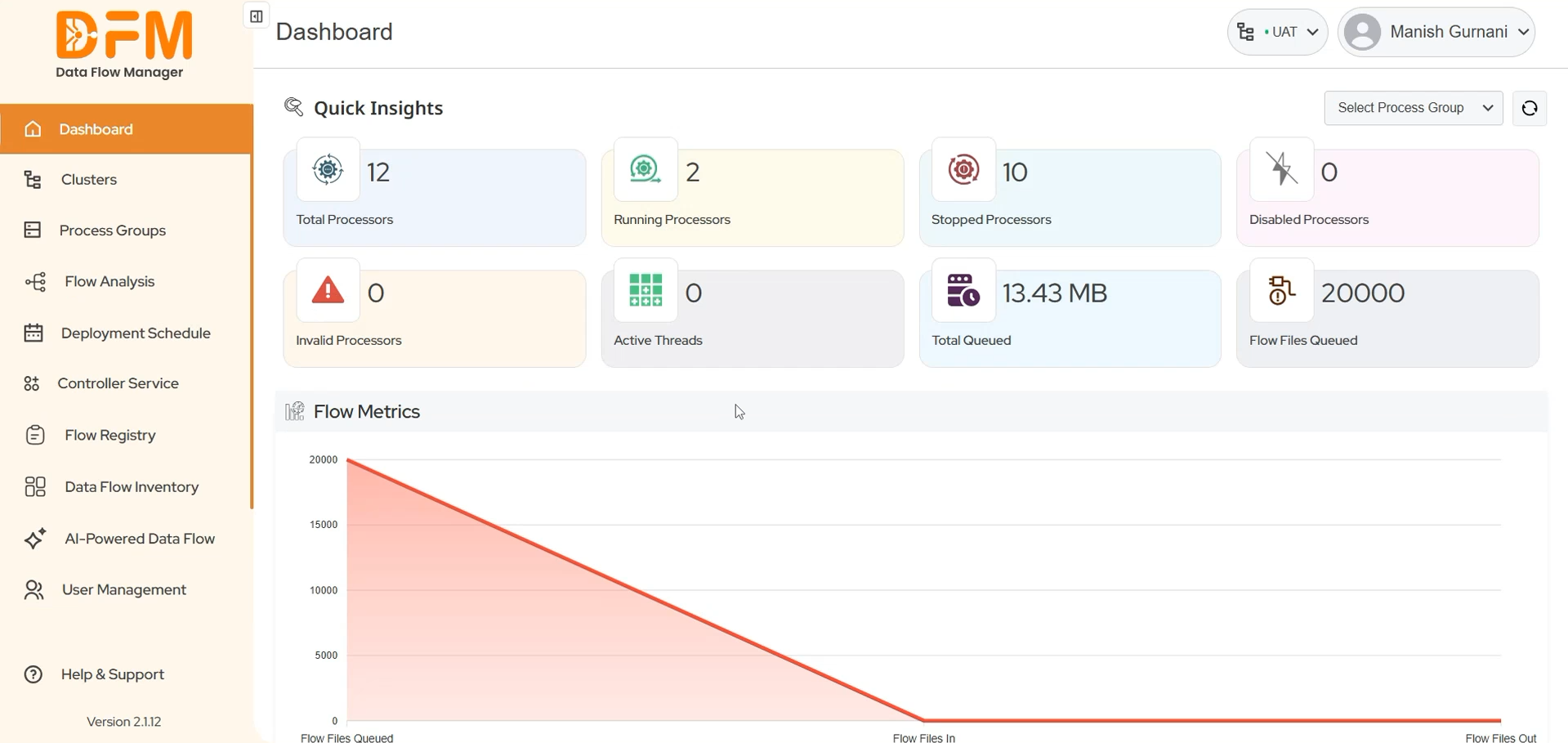Select the Process Groups sidebar icon
This screenshot has width=1568, height=743.
click(33, 230)
